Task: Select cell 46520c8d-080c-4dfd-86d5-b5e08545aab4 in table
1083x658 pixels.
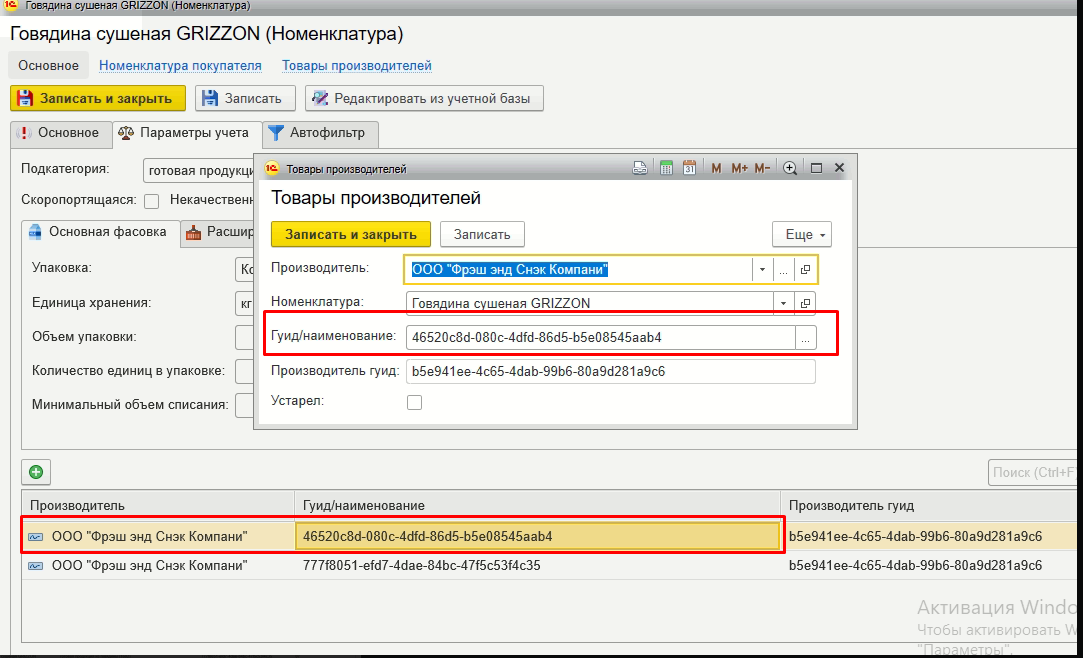Action: coord(537,536)
